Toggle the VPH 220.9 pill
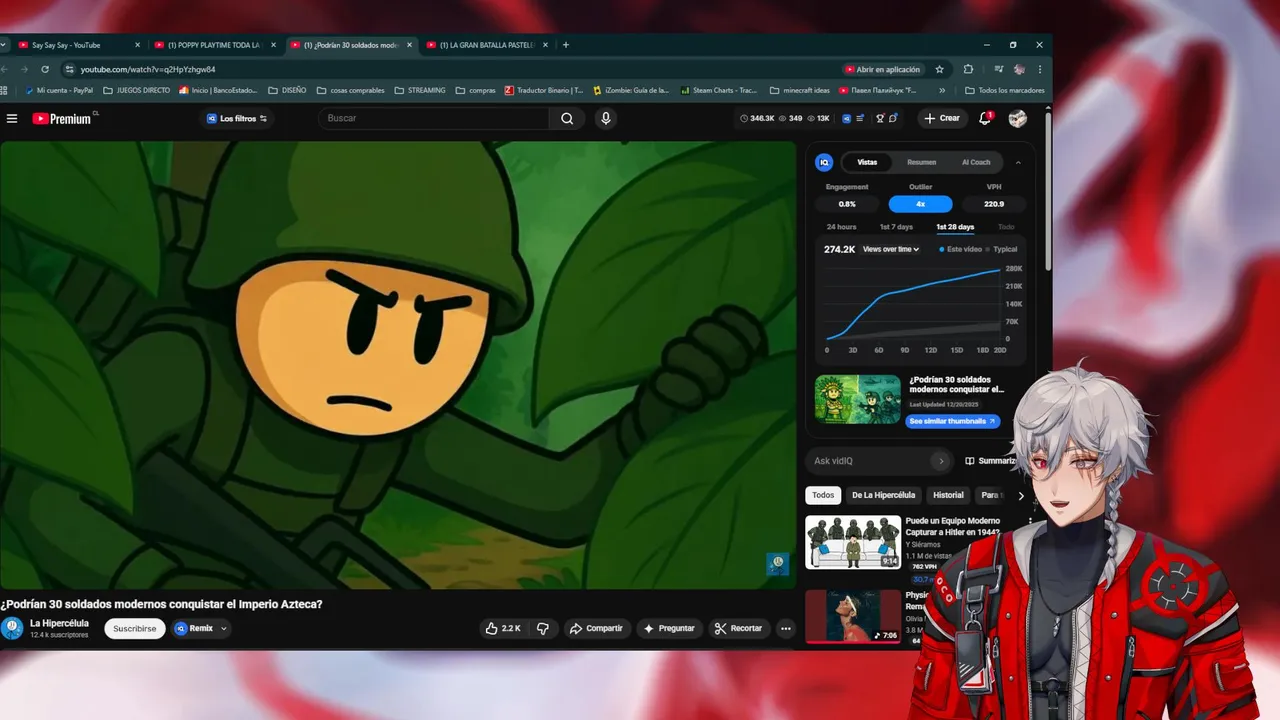The height and width of the screenshot is (720, 1280). coord(994,204)
